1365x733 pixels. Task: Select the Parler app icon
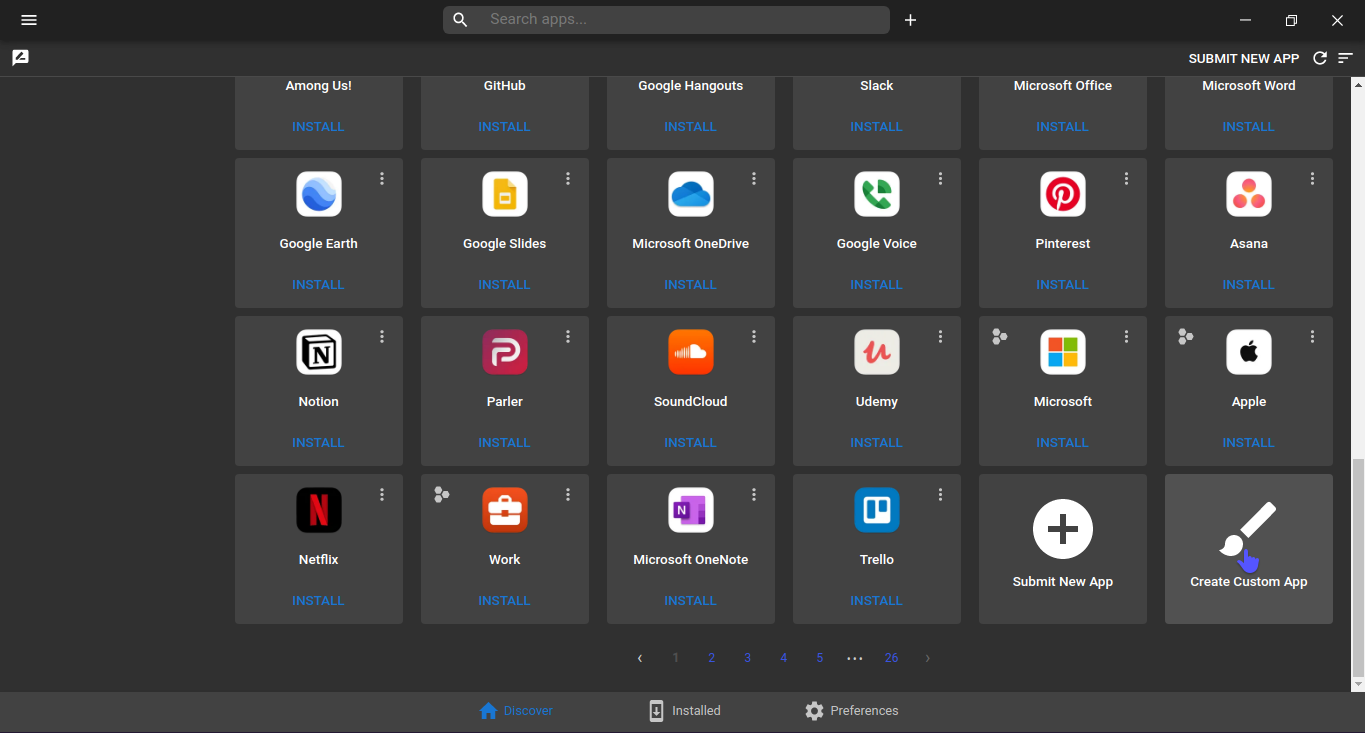505,352
